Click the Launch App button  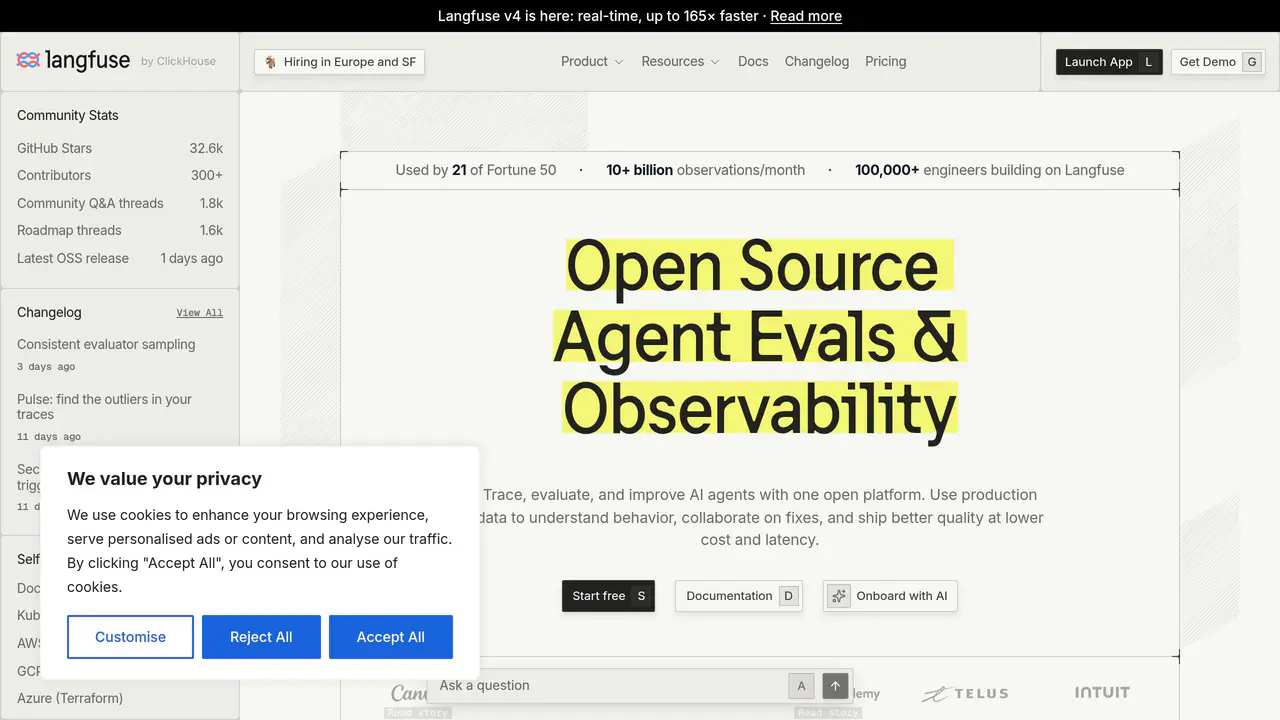point(1109,62)
